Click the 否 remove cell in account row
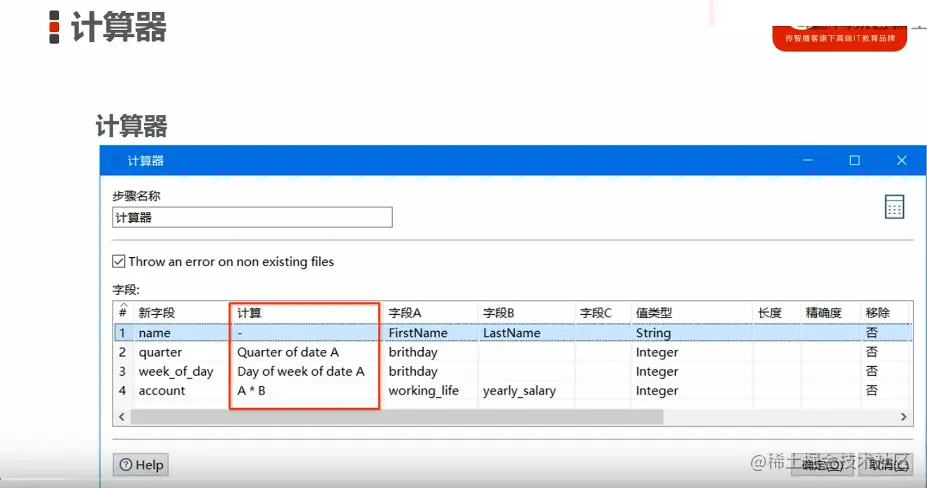 pyautogui.click(x=871, y=390)
